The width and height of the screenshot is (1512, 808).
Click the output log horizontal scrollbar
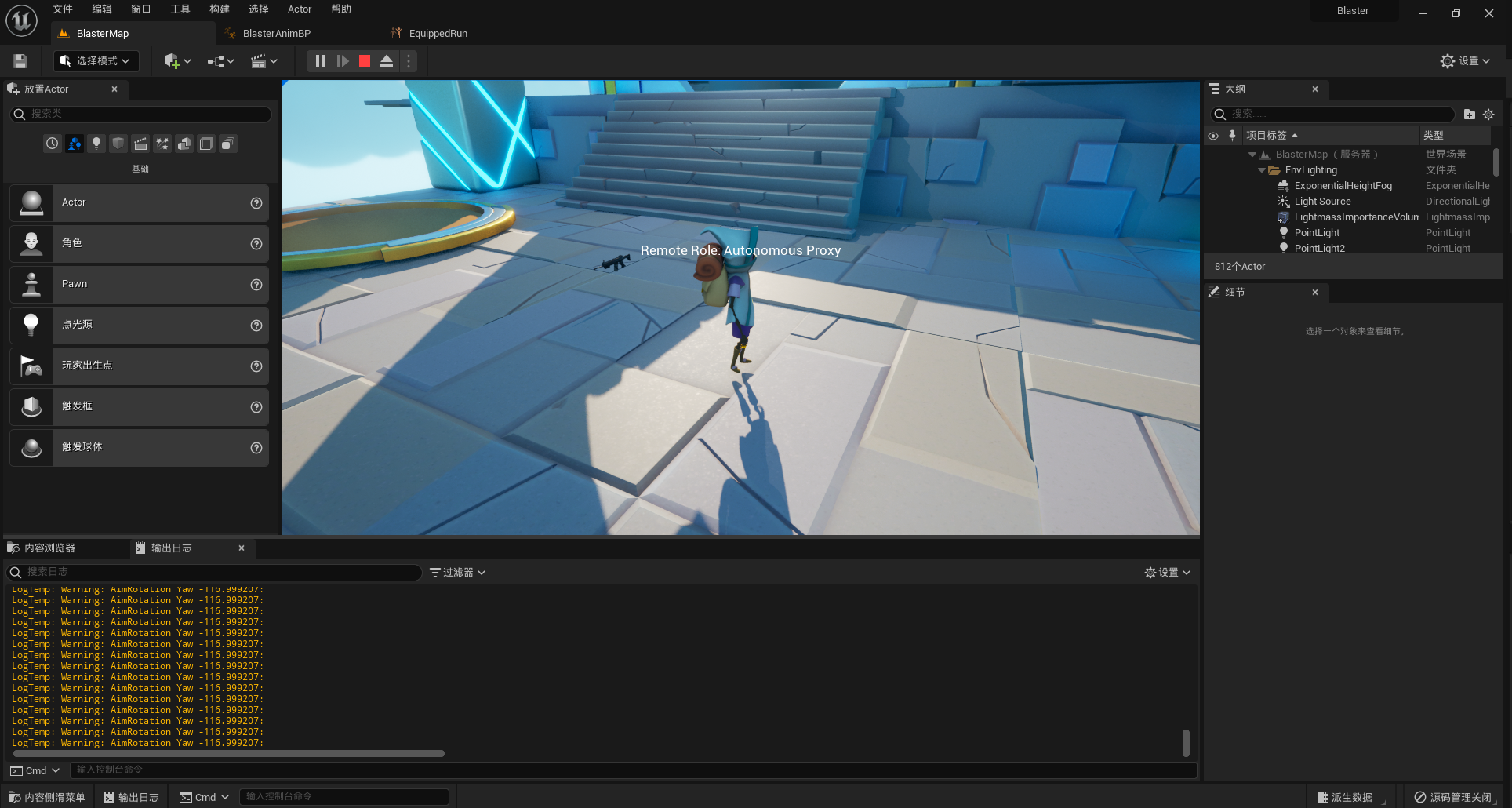click(x=229, y=753)
